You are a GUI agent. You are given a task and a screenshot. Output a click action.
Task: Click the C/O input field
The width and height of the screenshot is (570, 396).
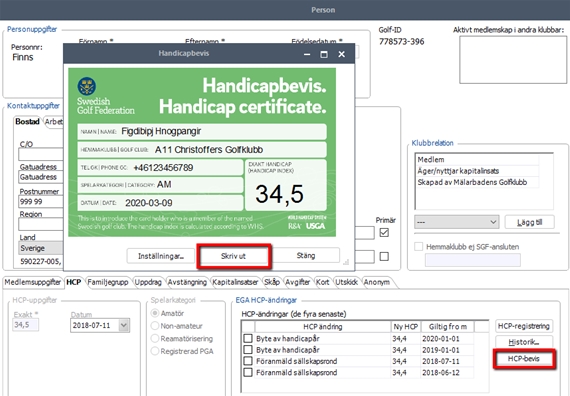click(x=41, y=154)
